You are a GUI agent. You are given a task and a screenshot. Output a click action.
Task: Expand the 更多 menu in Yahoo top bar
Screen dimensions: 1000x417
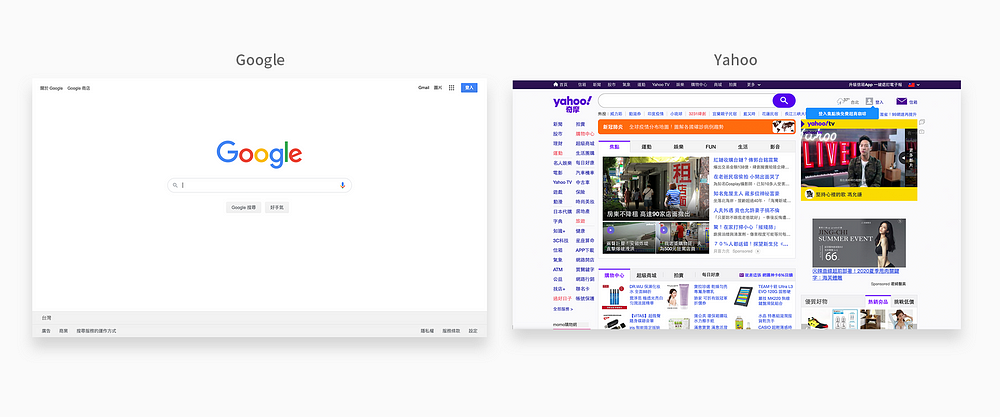753,84
